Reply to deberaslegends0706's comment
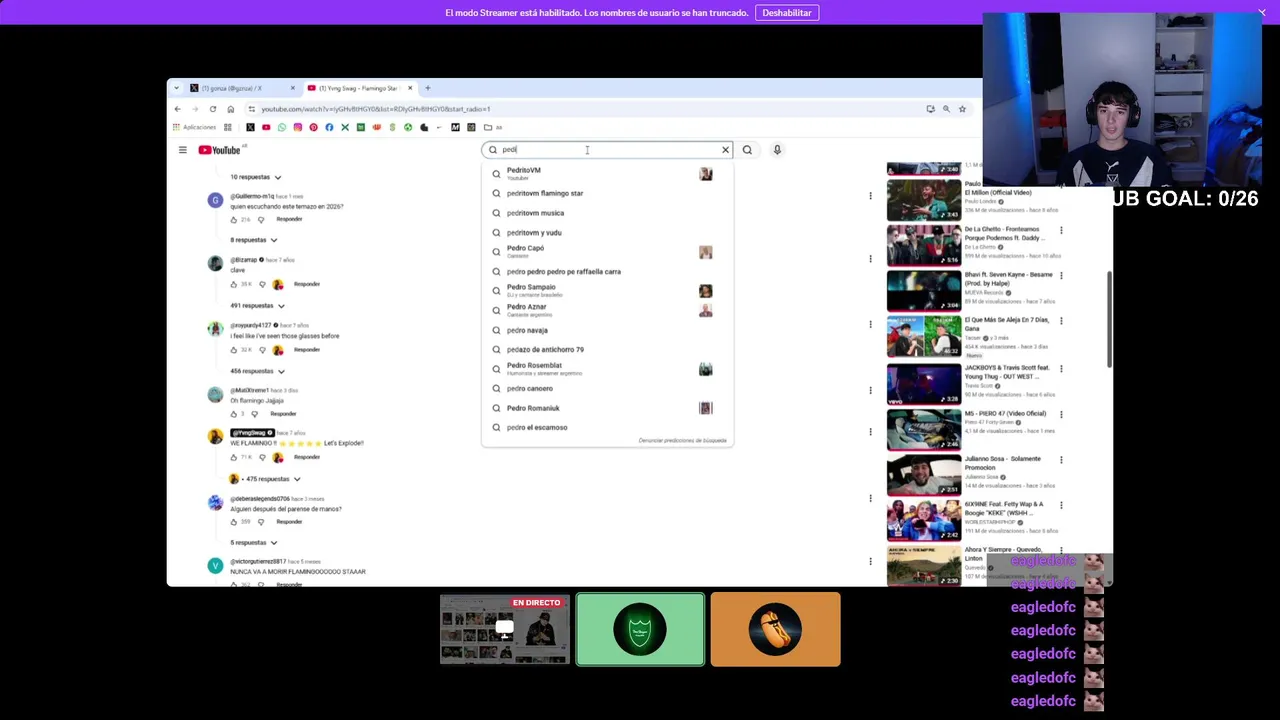The image size is (1280, 720). pos(289,522)
